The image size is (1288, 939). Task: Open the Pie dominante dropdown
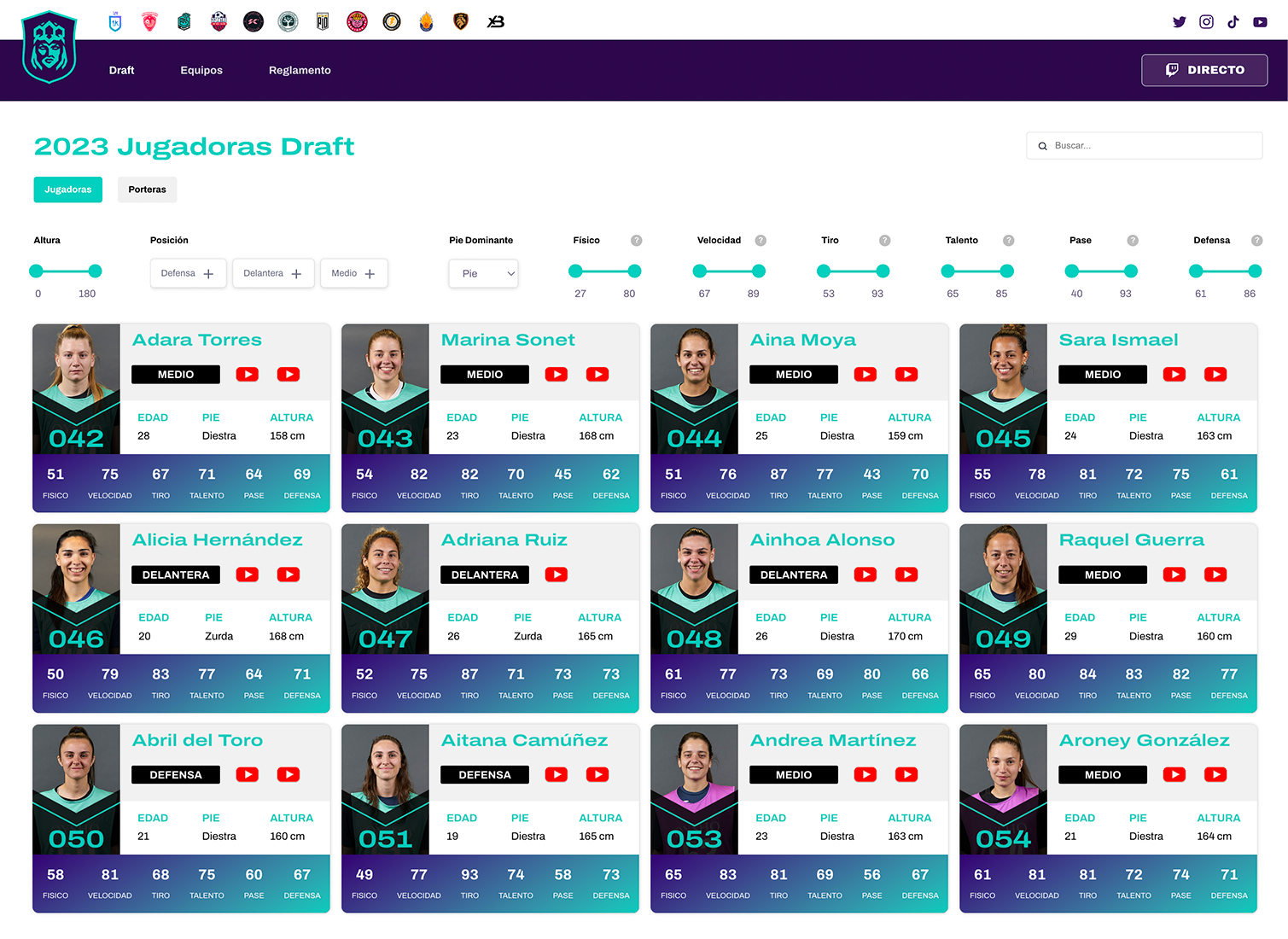pos(483,273)
